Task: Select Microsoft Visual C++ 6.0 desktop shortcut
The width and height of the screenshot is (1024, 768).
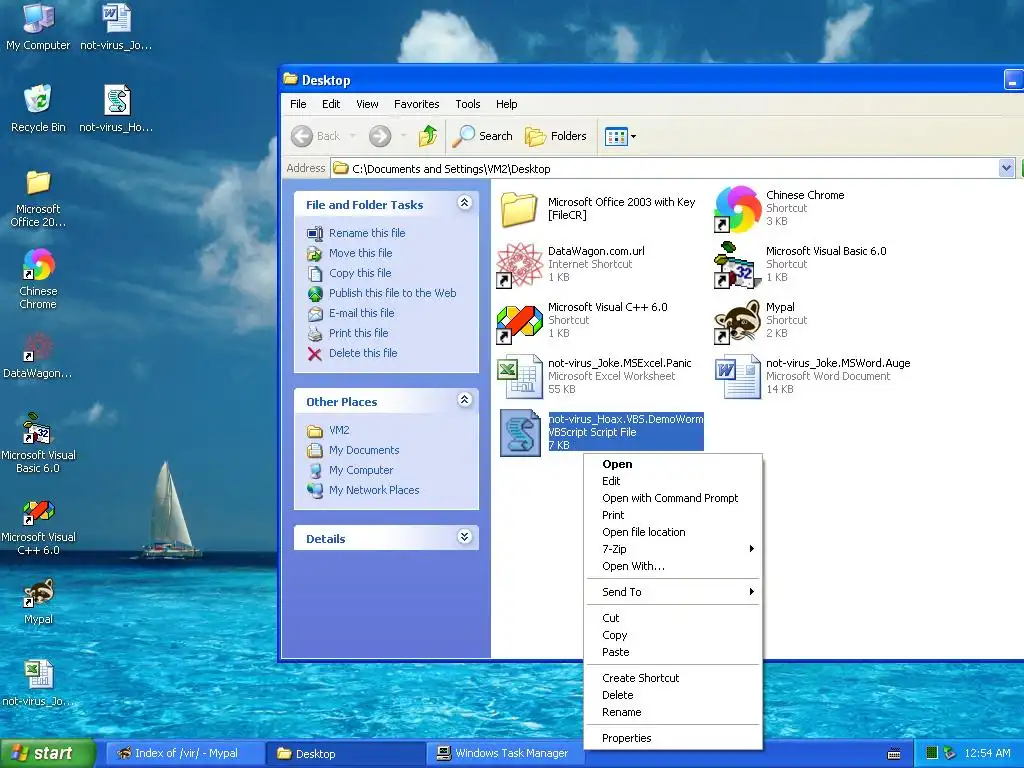Action: coord(38,525)
